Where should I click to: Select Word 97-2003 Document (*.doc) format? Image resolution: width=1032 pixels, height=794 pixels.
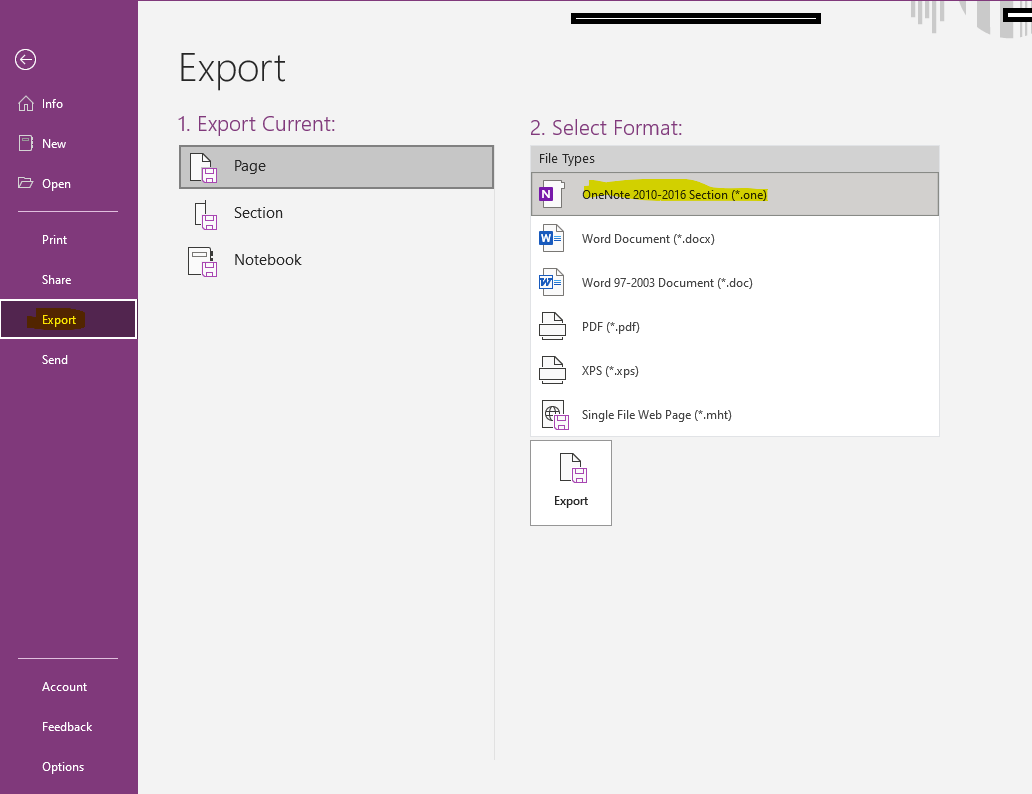pyautogui.click(x=735, y=282)
